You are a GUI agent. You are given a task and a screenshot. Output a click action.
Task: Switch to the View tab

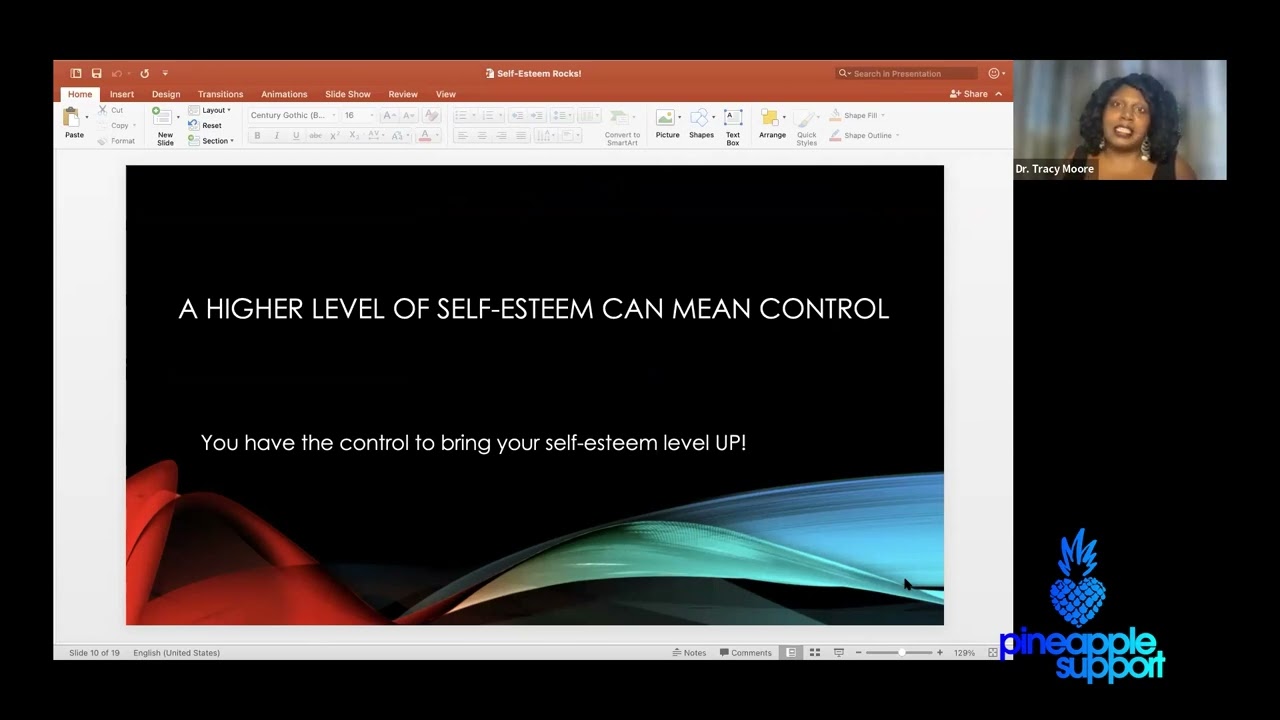click(x=446, y=94)
